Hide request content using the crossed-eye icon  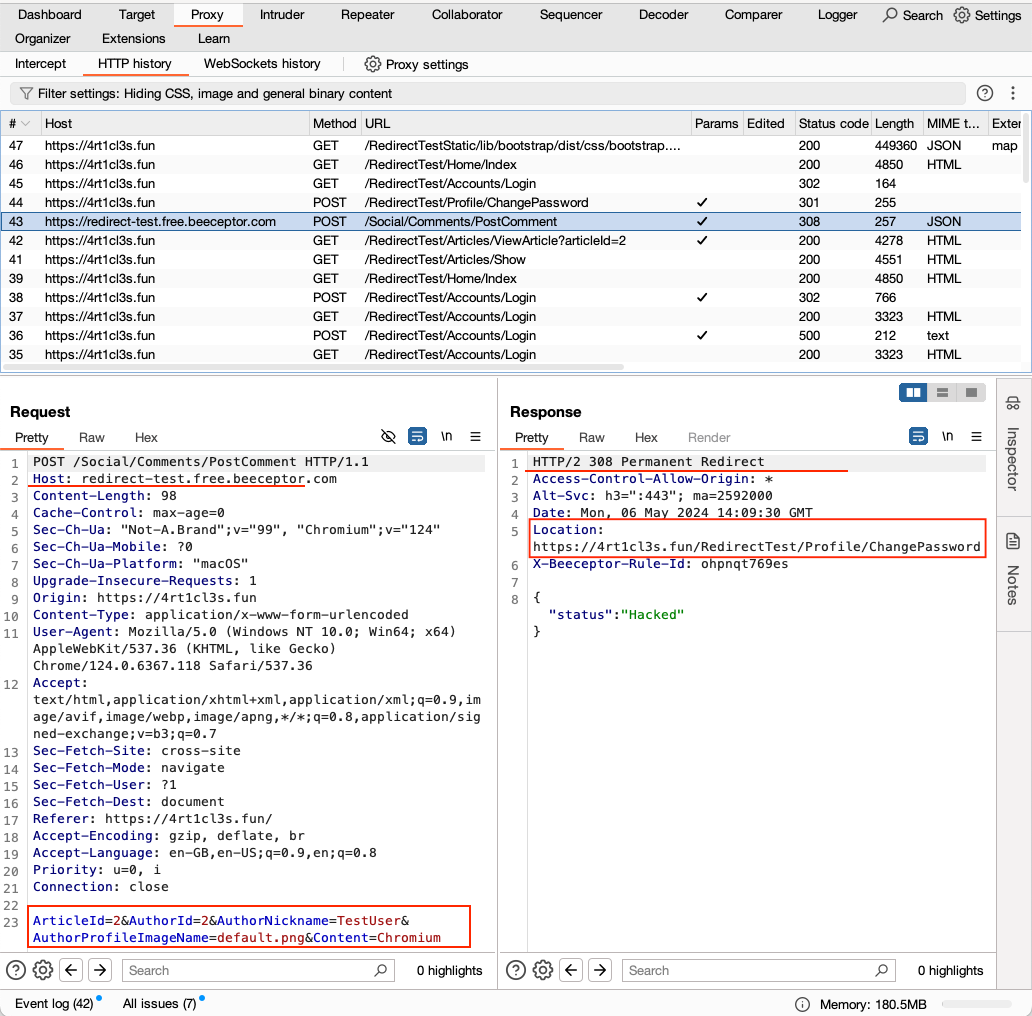tap(388, 437)
